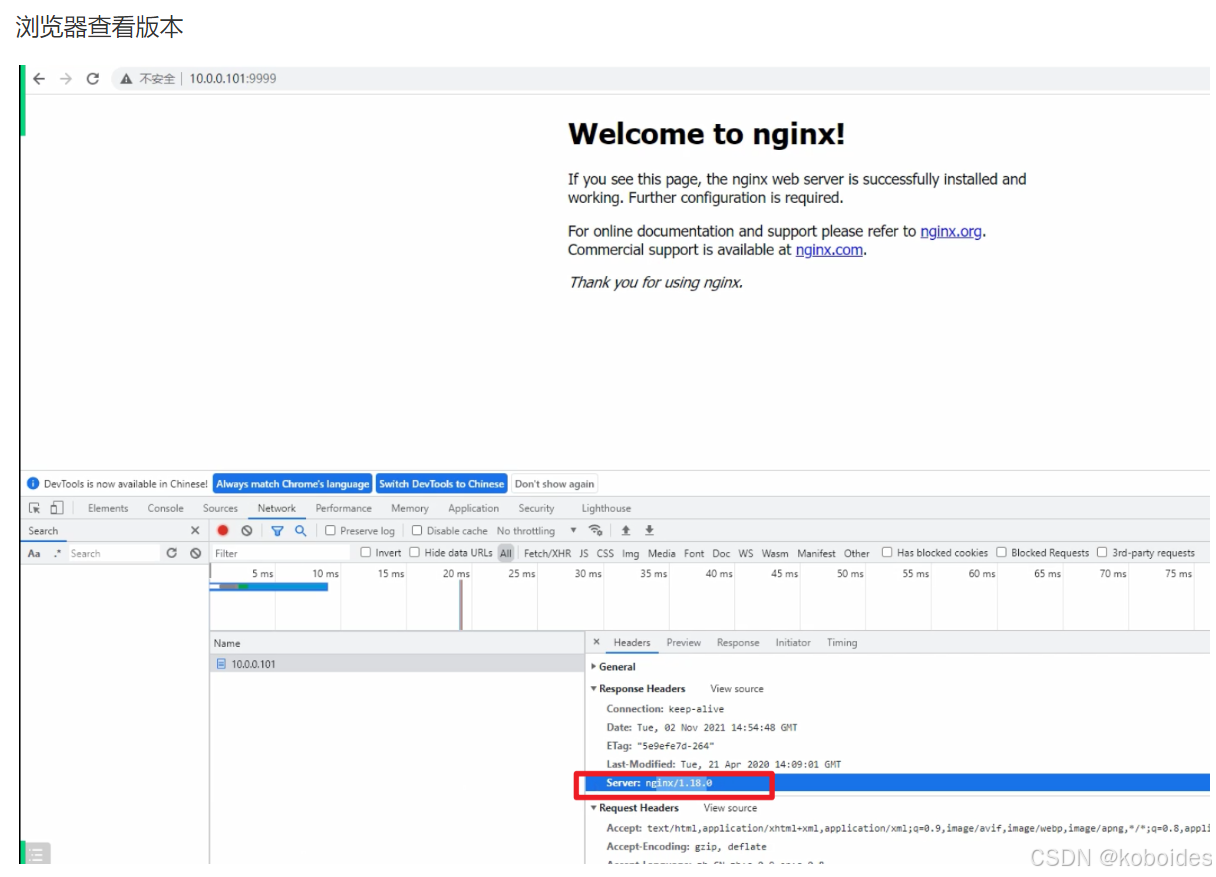Clear the network log
The image size is (1216, 877).
click(247, 531)
